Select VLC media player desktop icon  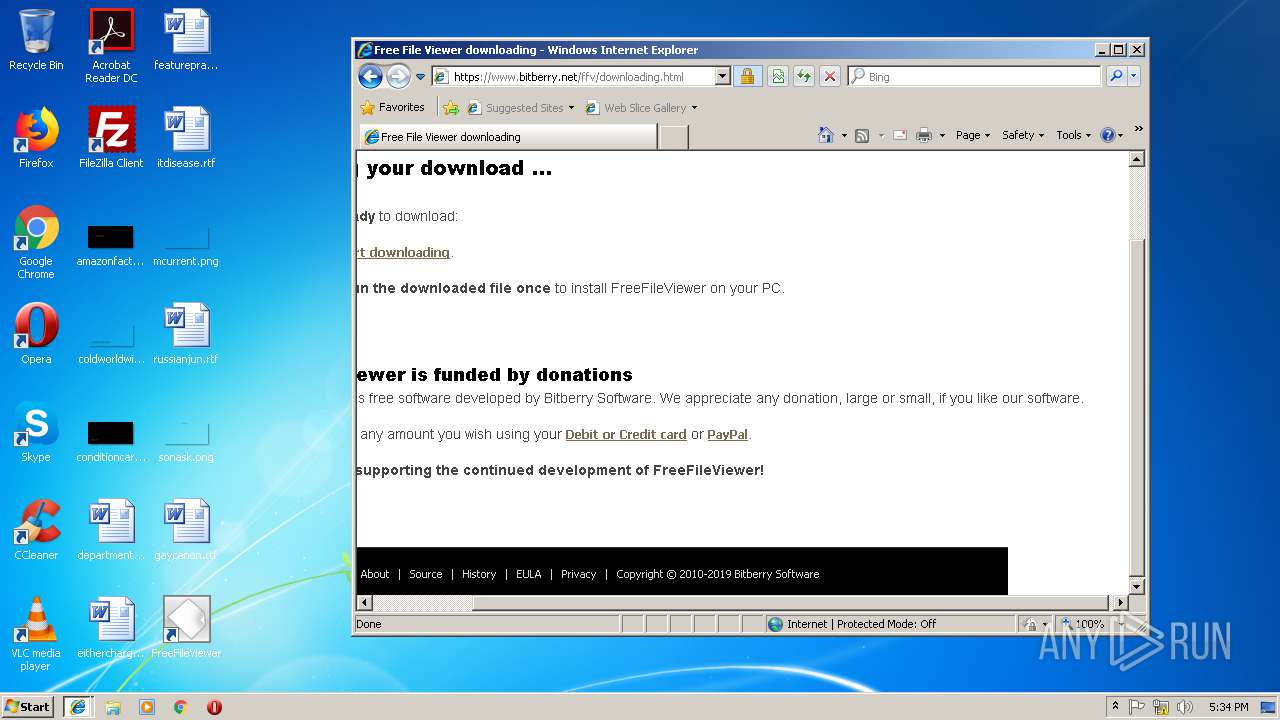pos(36,634)
